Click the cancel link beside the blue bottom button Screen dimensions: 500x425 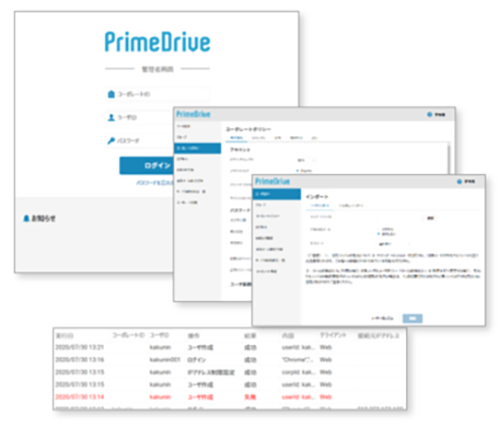(x=382, y=318)
